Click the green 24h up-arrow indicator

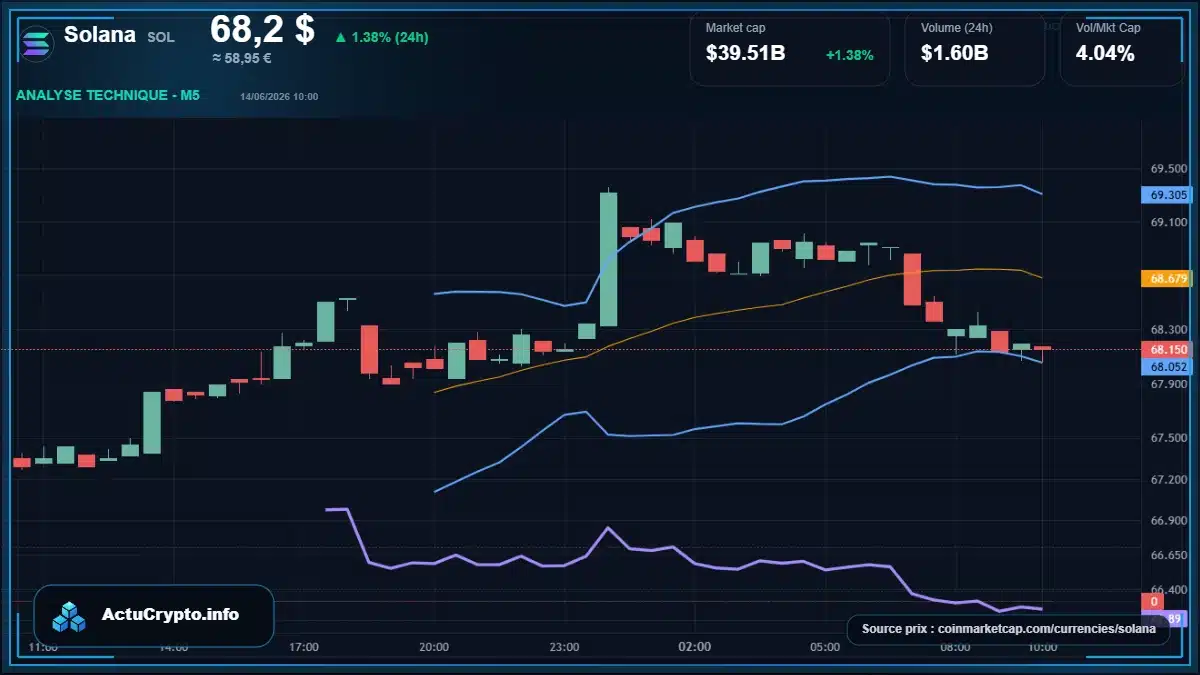[x=340, y=37]
